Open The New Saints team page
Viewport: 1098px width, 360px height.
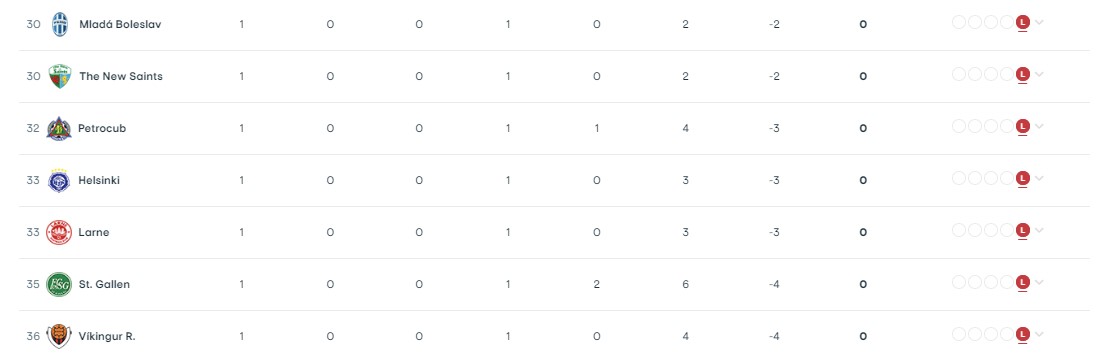click(x=121, y=76)
